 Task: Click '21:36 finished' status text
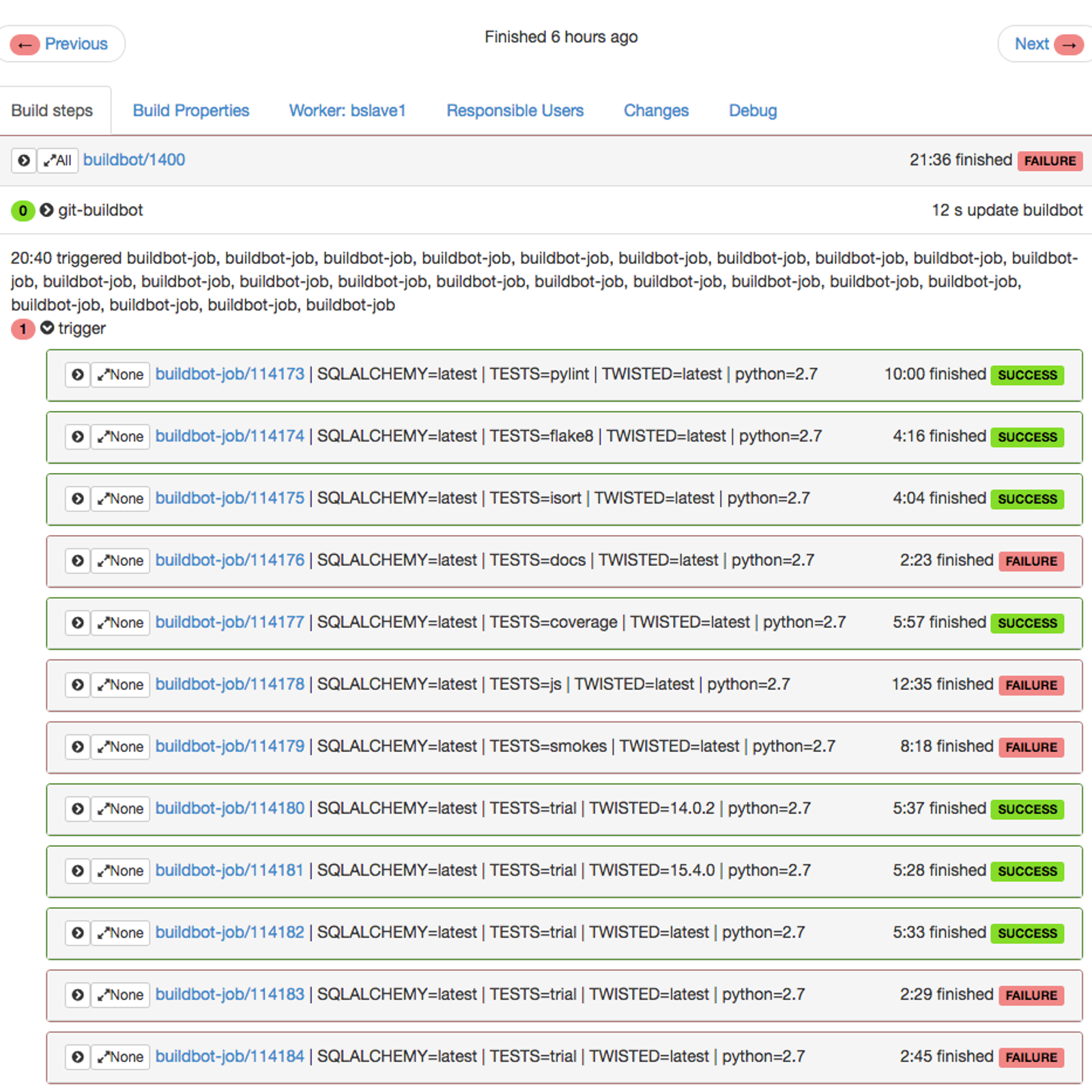960,160
